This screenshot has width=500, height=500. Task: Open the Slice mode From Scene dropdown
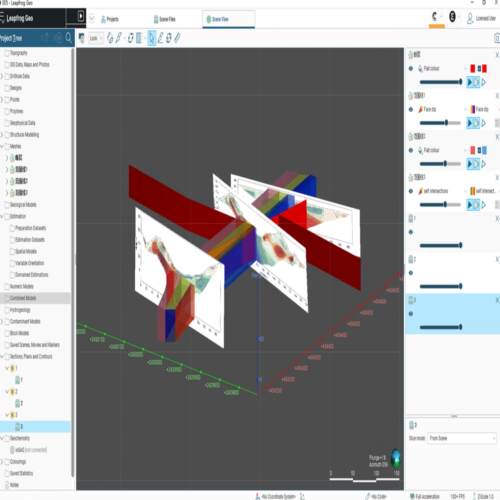tap(462, 438)
